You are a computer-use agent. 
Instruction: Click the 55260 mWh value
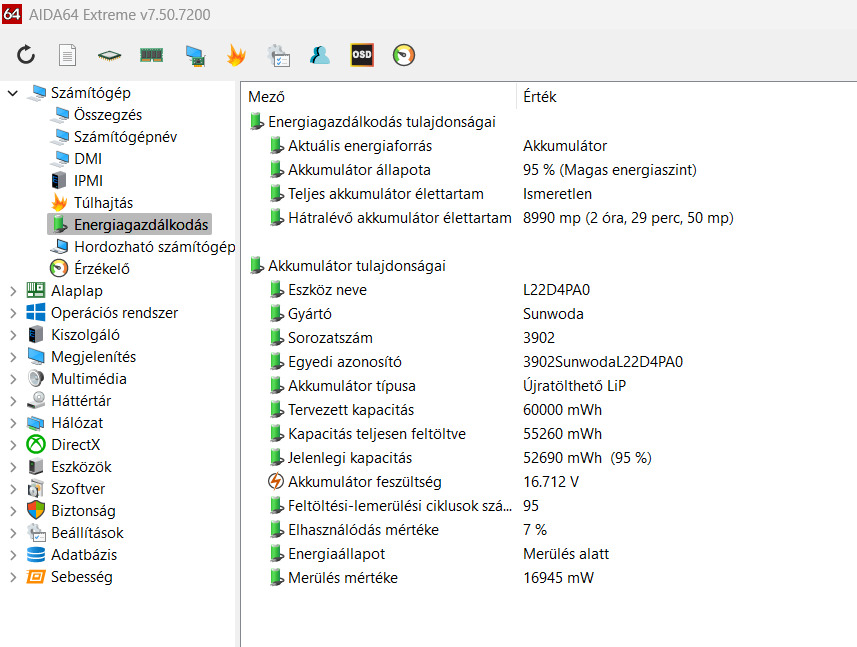(x=562, y=434)
